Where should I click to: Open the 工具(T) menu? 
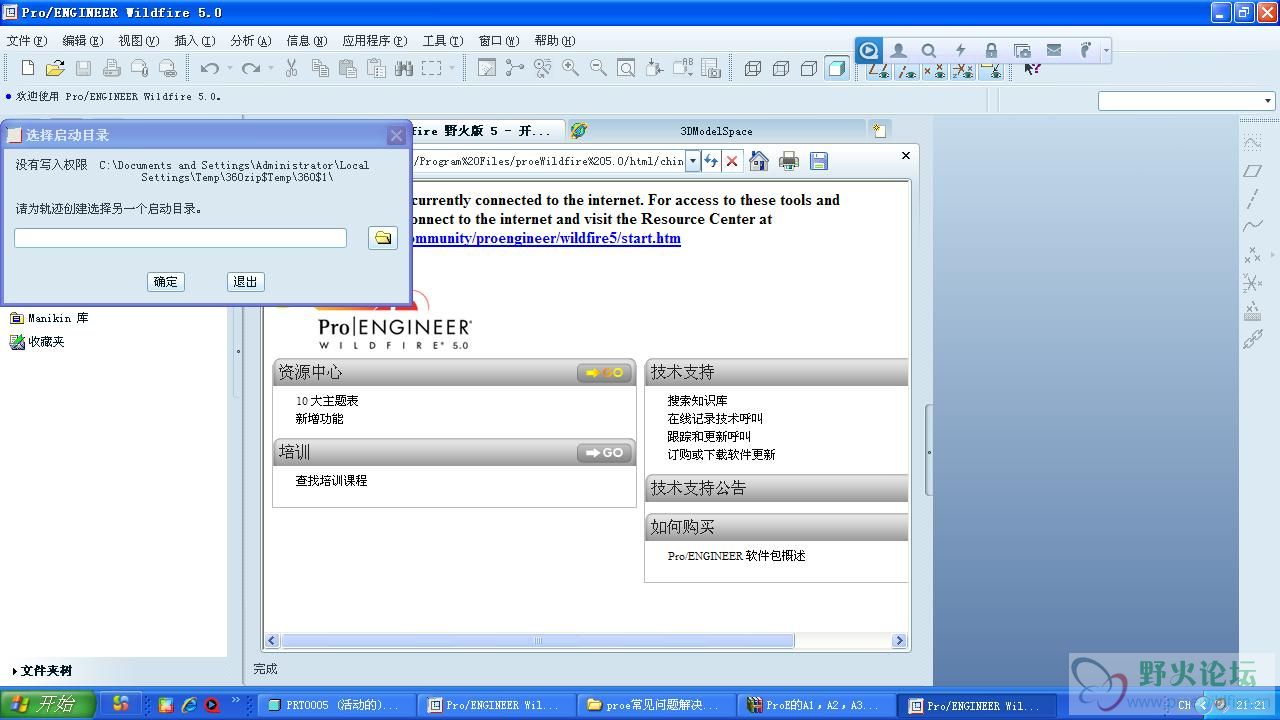pyautogui.click(x=442, y=41)
